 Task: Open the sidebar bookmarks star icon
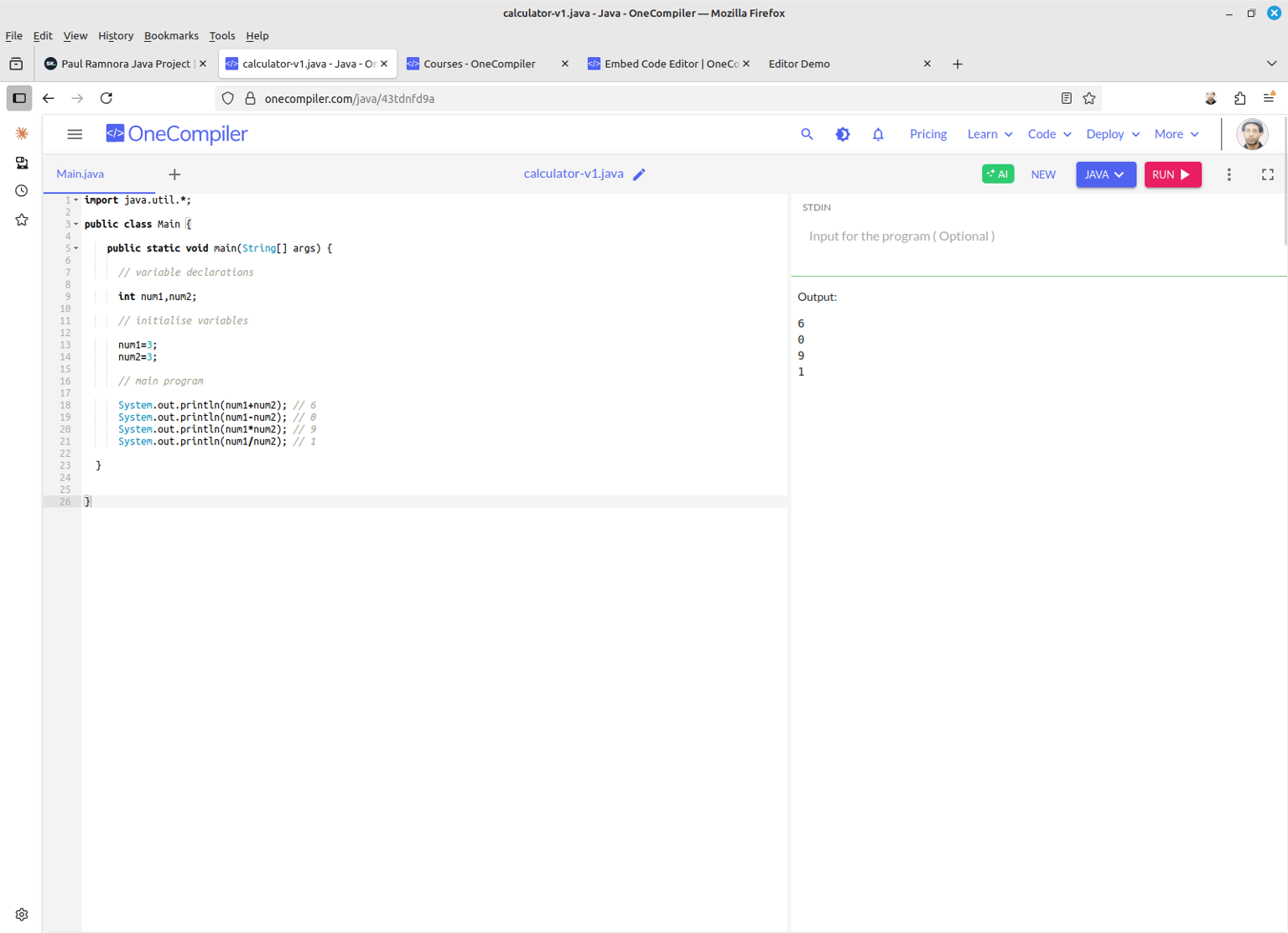pyautogui.click(x=22, y=220)
